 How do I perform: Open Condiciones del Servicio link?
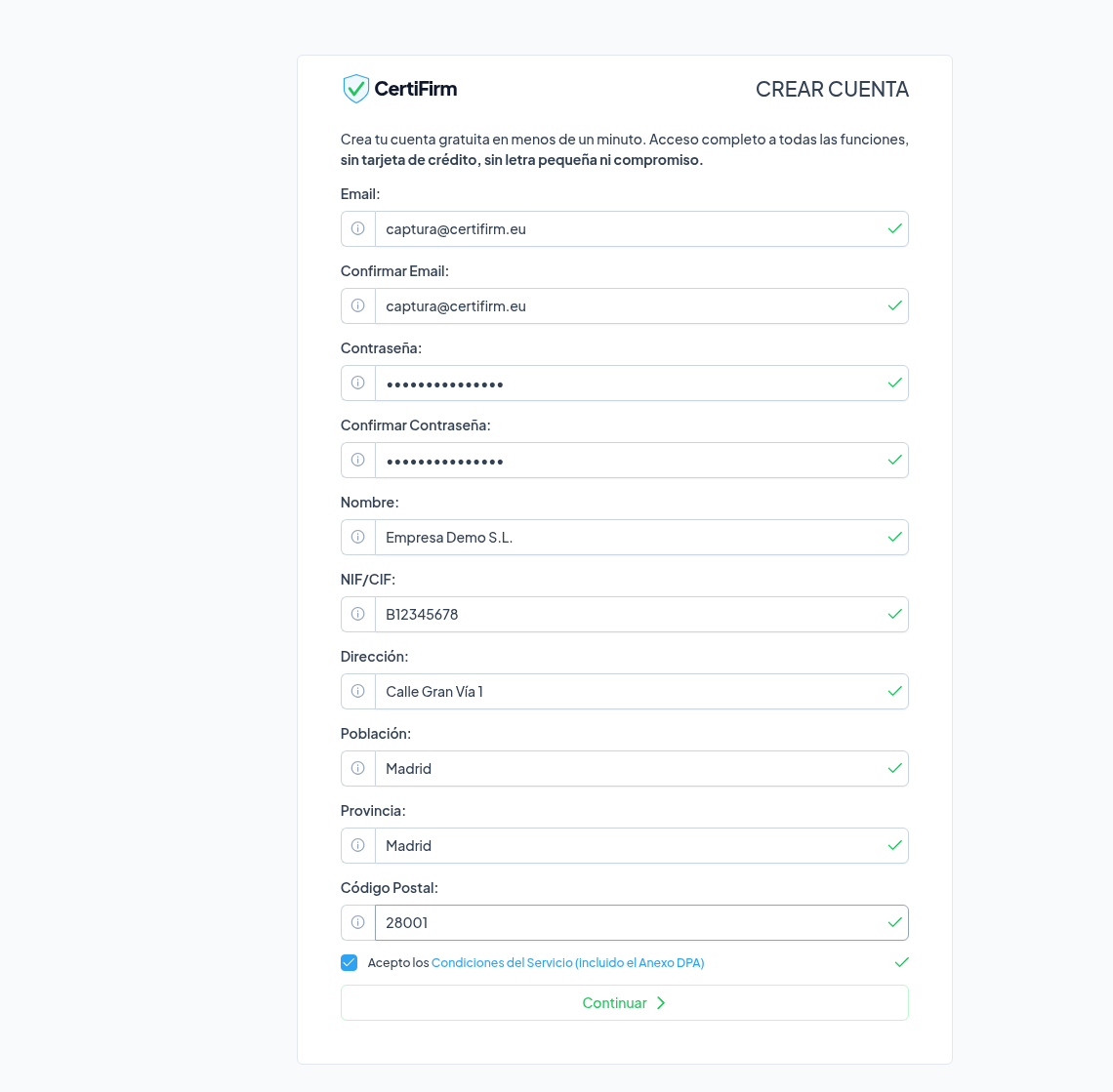click(567, 962)
